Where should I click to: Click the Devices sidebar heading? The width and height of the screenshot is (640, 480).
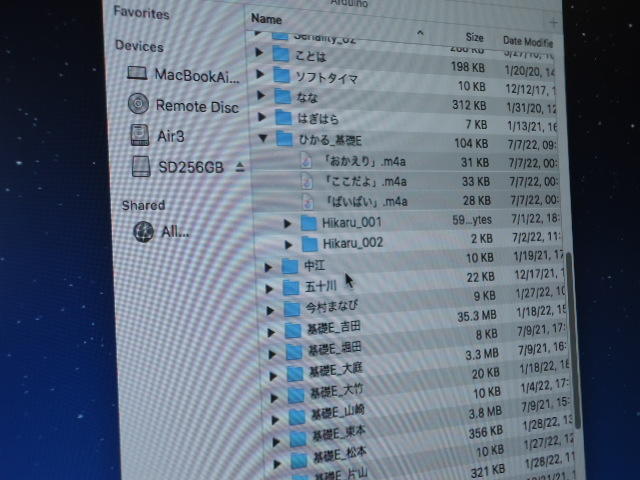pos(139,46)
